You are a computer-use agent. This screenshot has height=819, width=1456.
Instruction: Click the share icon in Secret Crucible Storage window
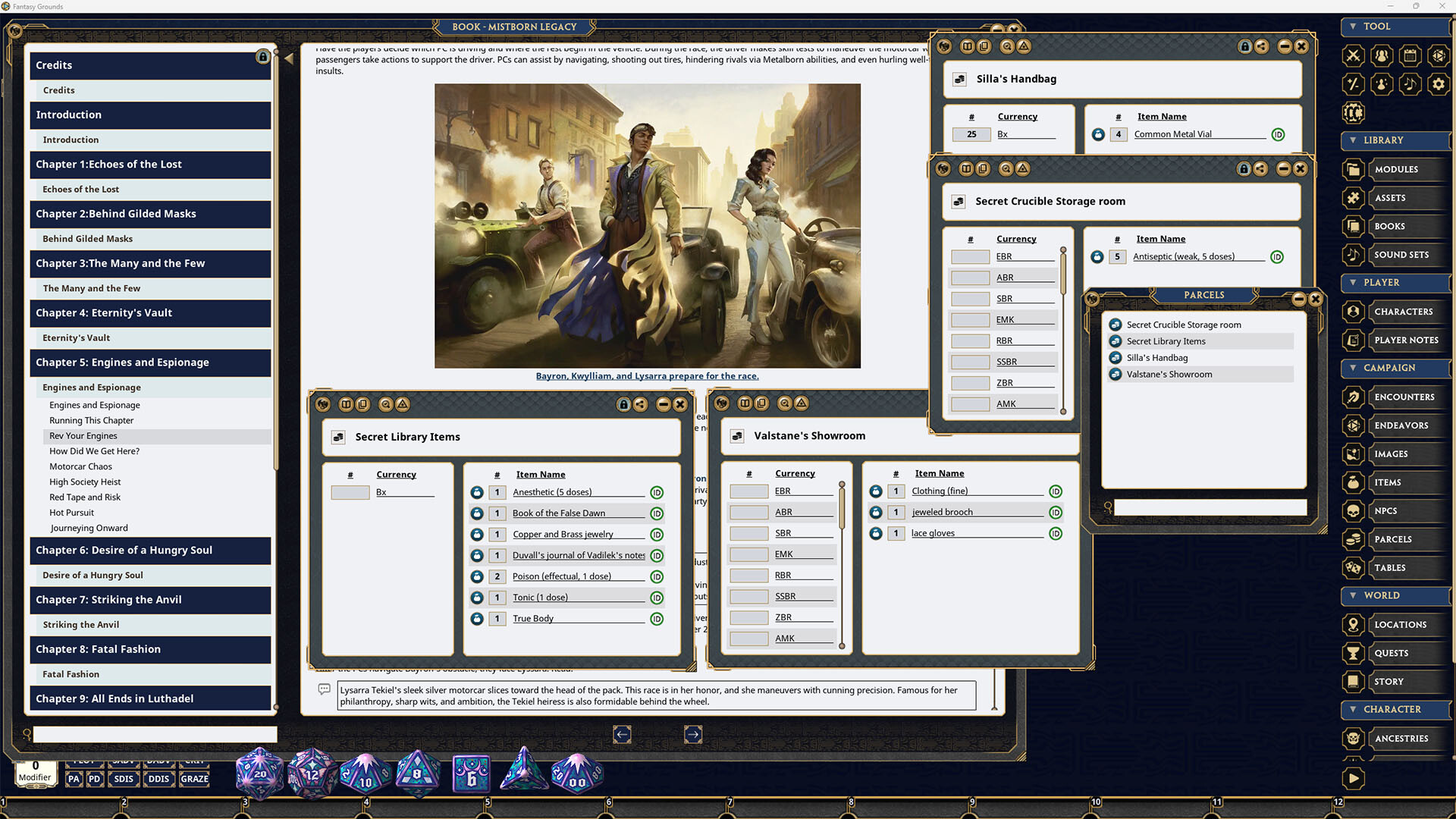coord(1260,168)
